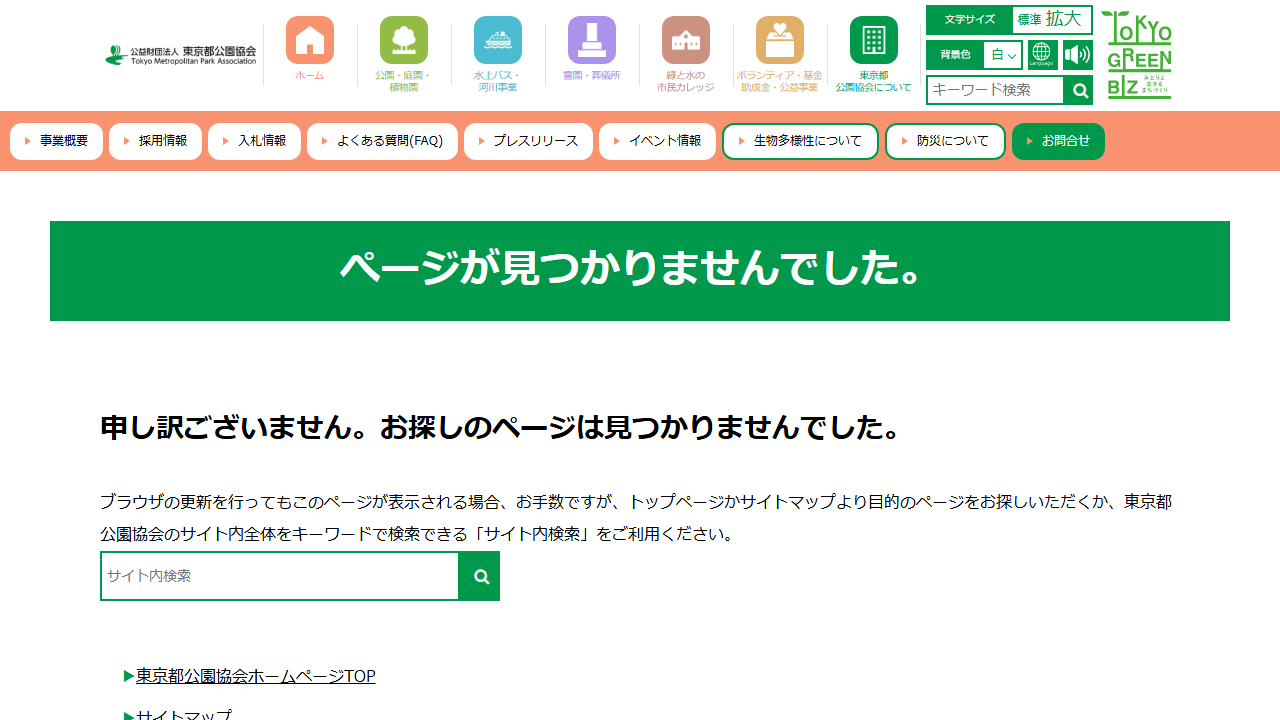Image resolution: width=1280 pixels, height=720 pixels.
Task: Open the サイトマップ link
Action: pyautogui.click(x=184, y=716)
